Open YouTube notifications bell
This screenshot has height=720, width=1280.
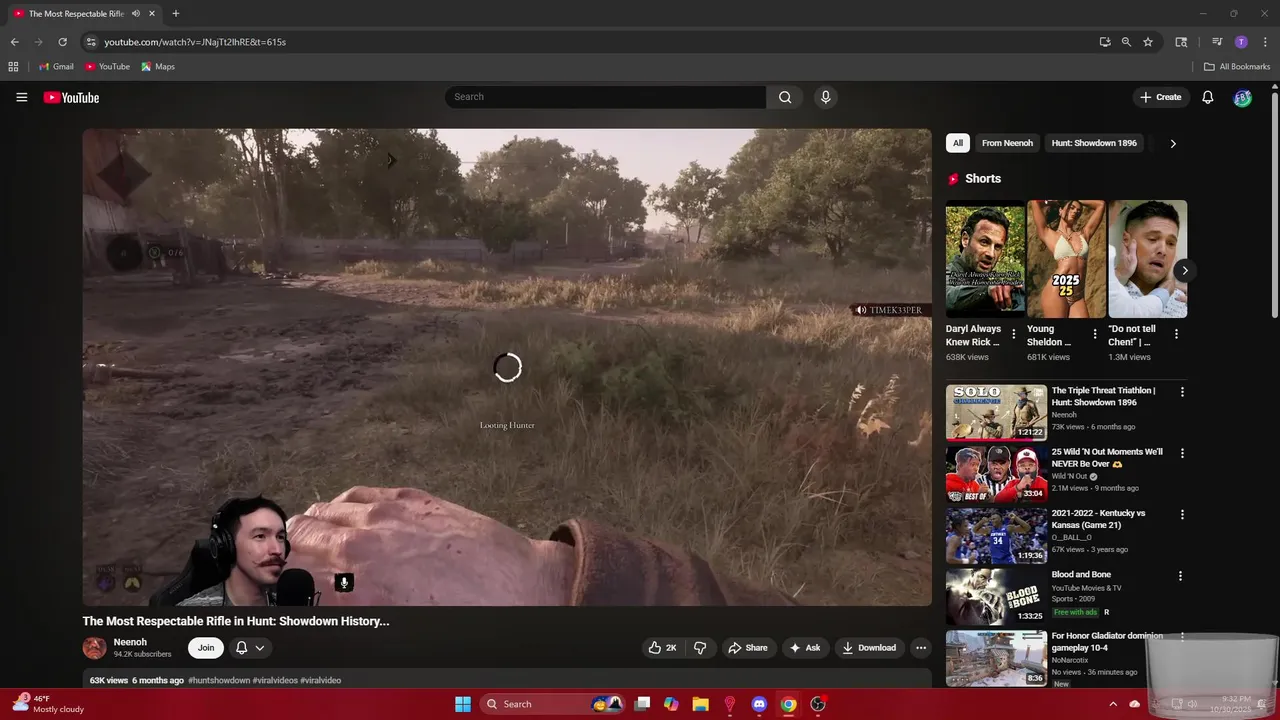1208,97
